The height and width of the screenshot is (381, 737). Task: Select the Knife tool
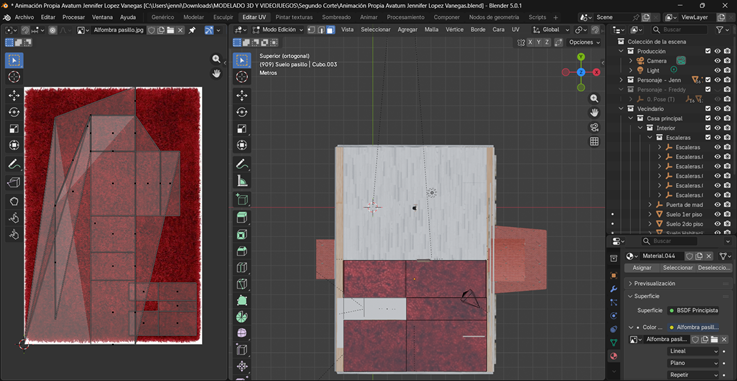click(242, 284)
